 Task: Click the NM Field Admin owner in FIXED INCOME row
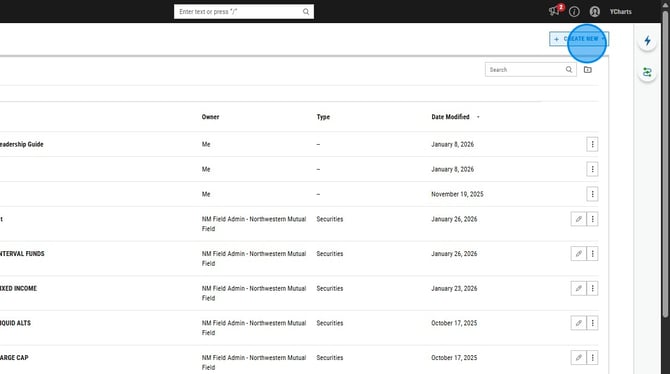click(254, 293)
